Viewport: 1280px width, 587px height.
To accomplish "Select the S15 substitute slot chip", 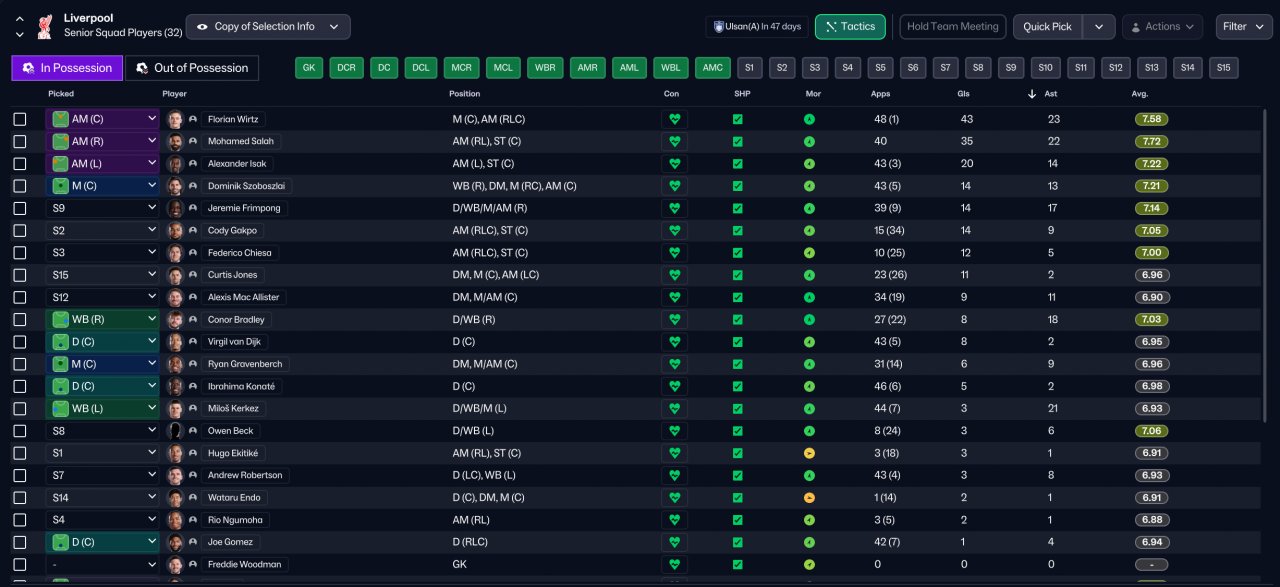I will (1223, 68).
